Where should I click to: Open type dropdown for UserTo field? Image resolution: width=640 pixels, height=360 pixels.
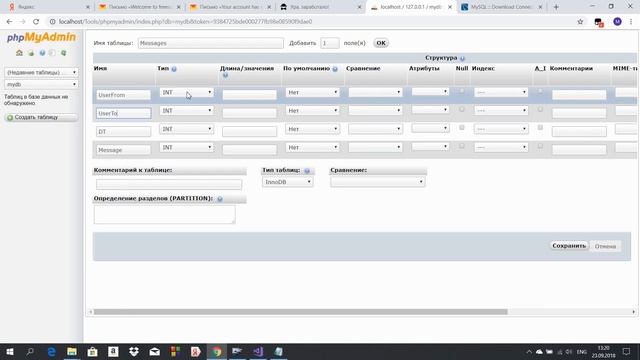point(187,111)
